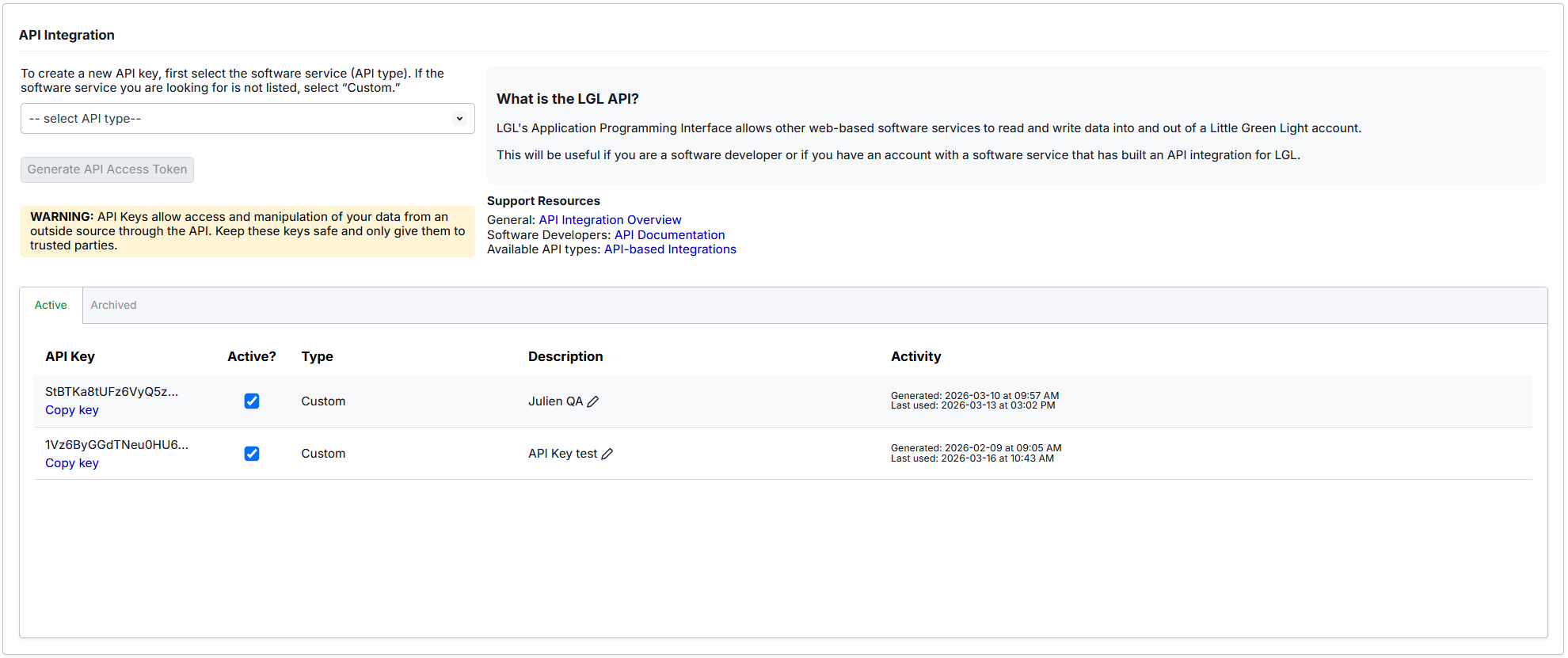This screenshot has width=1568, height=658.
Task: Click the API Key column header
Action: pyautogui.click(x=70, y=357)
